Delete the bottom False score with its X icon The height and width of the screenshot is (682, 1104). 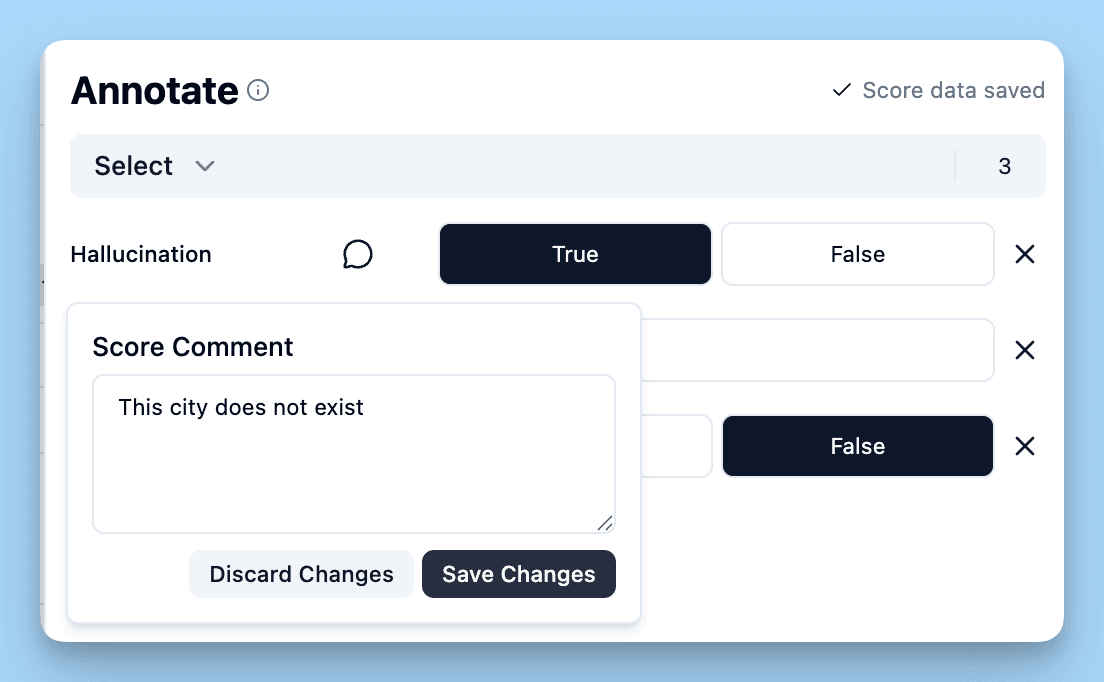pos(1024,446)
